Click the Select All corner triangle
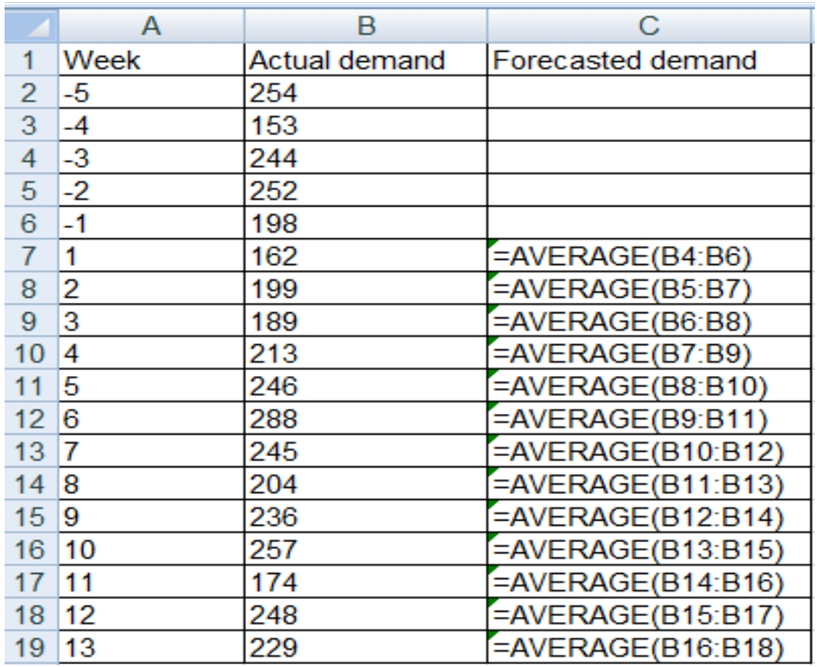Screen dimensions: 817x667 (x=31, y=27)
